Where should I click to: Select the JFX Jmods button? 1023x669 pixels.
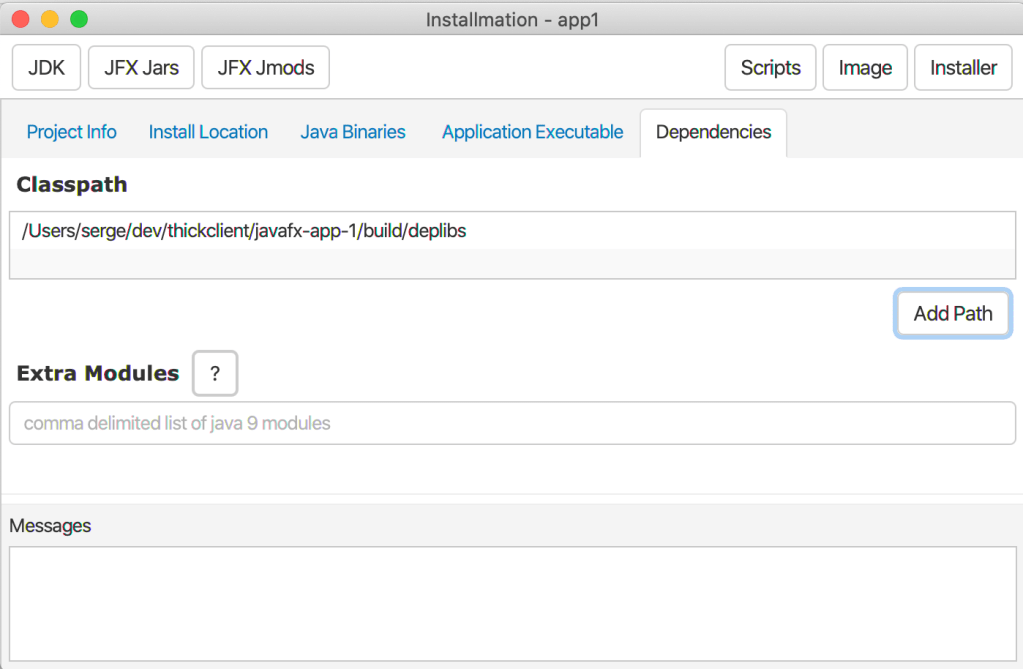(265, 68)
